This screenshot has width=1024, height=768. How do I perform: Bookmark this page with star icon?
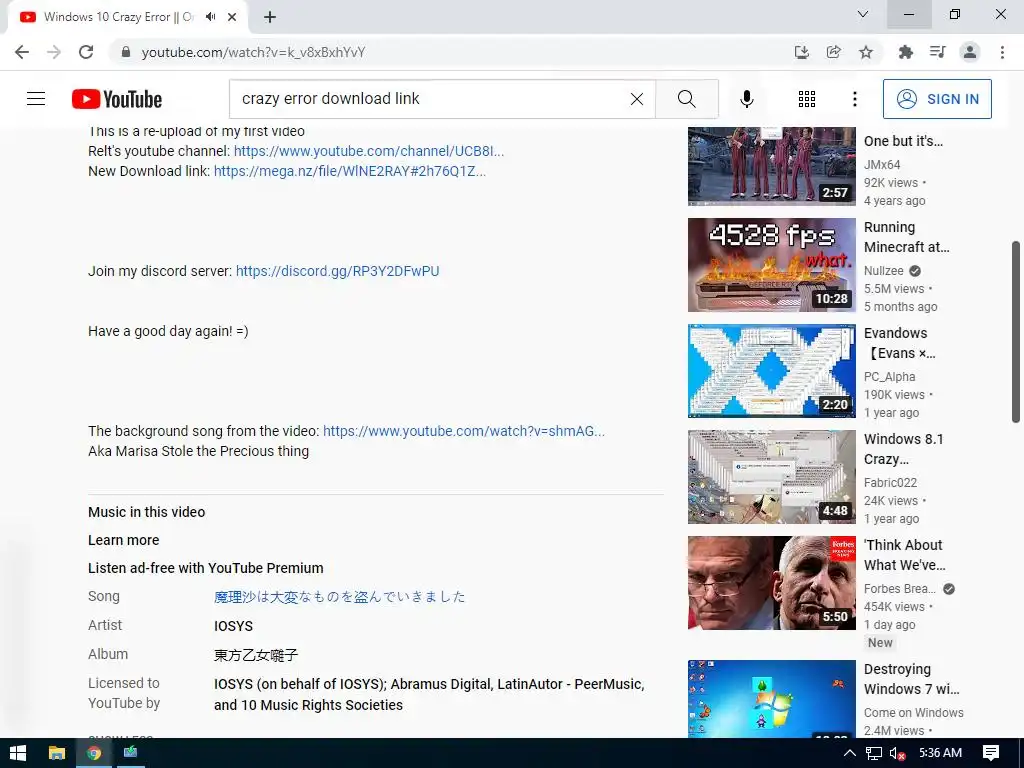(x=866, y=52)
